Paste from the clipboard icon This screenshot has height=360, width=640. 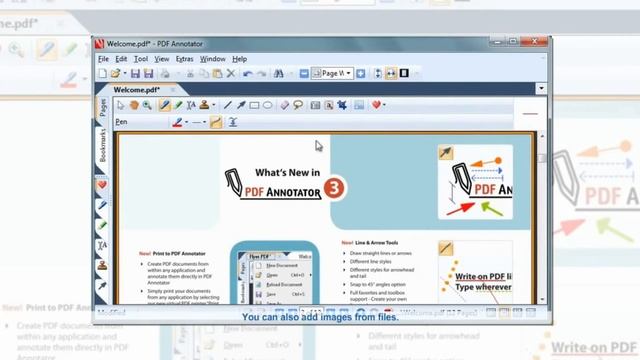[x=218, y=73]
